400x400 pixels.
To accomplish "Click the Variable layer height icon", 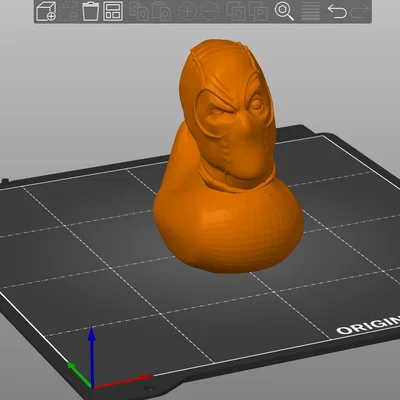I will 311,11.
